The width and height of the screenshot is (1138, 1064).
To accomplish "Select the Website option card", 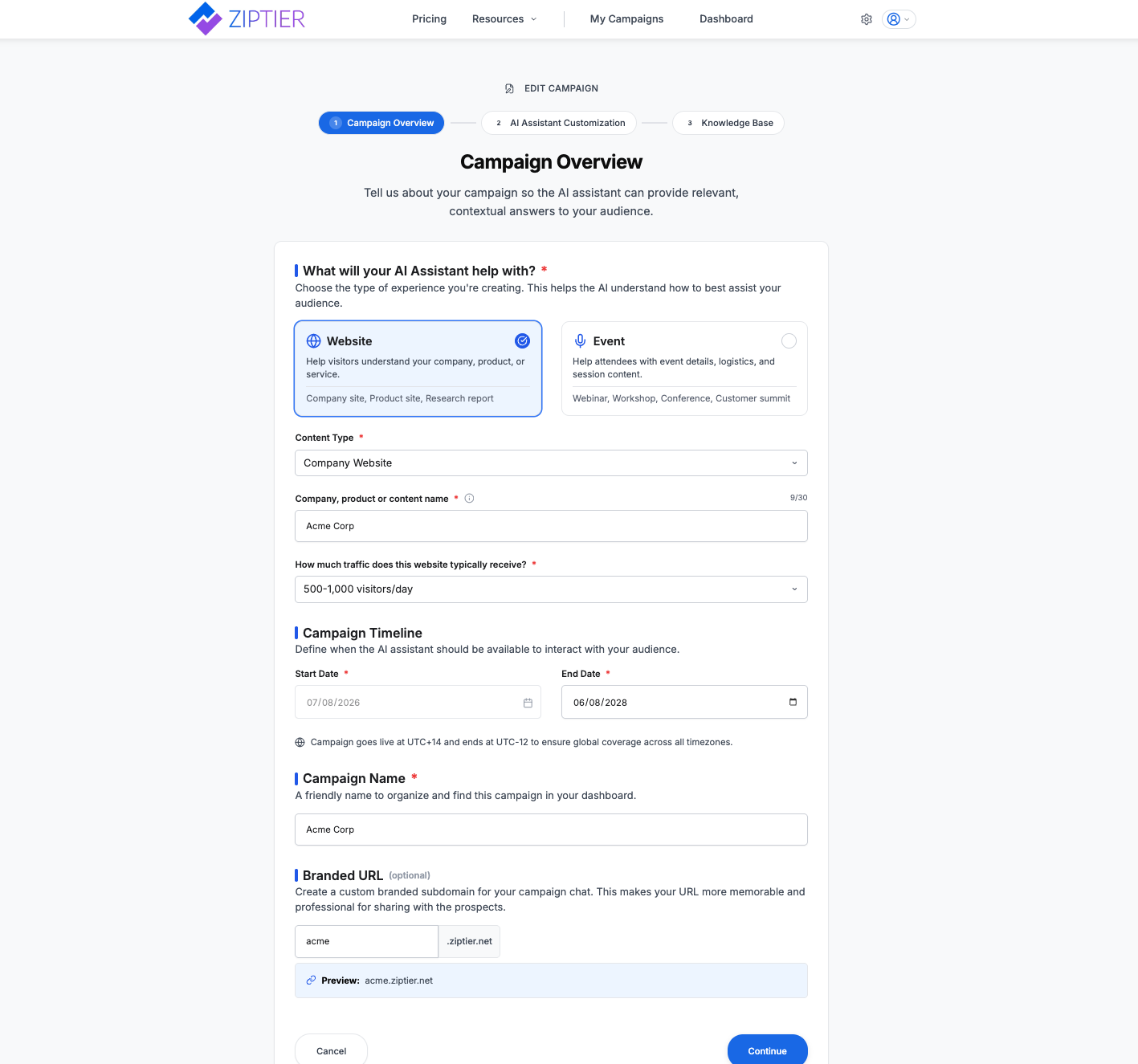I will point(418,369).
